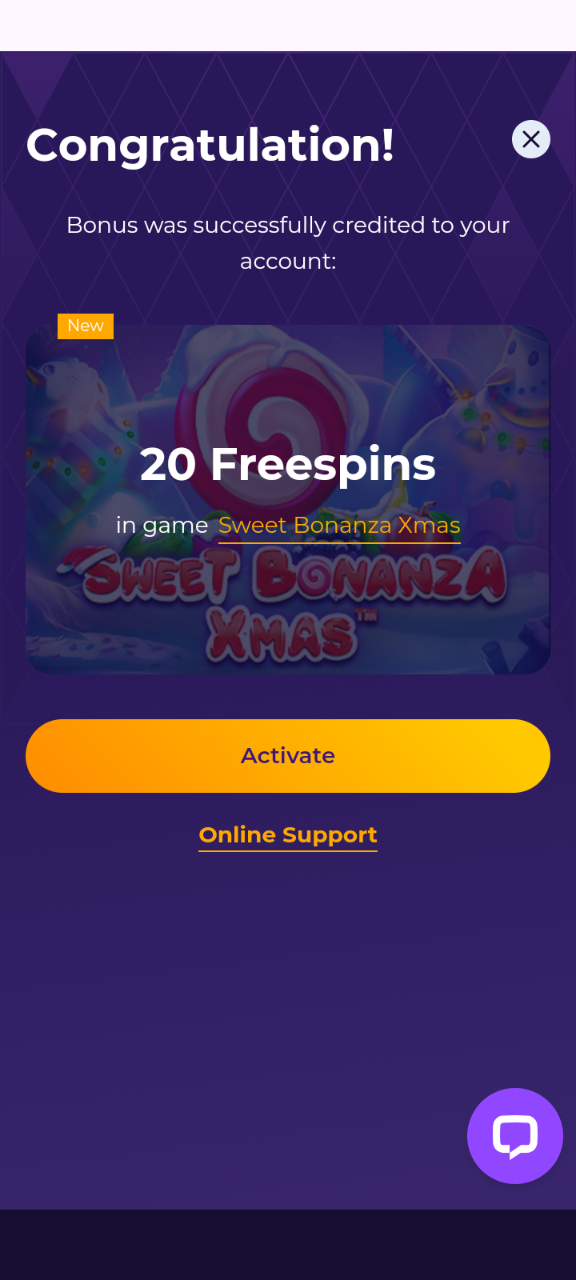Click the 20 Freespins headline text
576x1280 pixels.
288,464
